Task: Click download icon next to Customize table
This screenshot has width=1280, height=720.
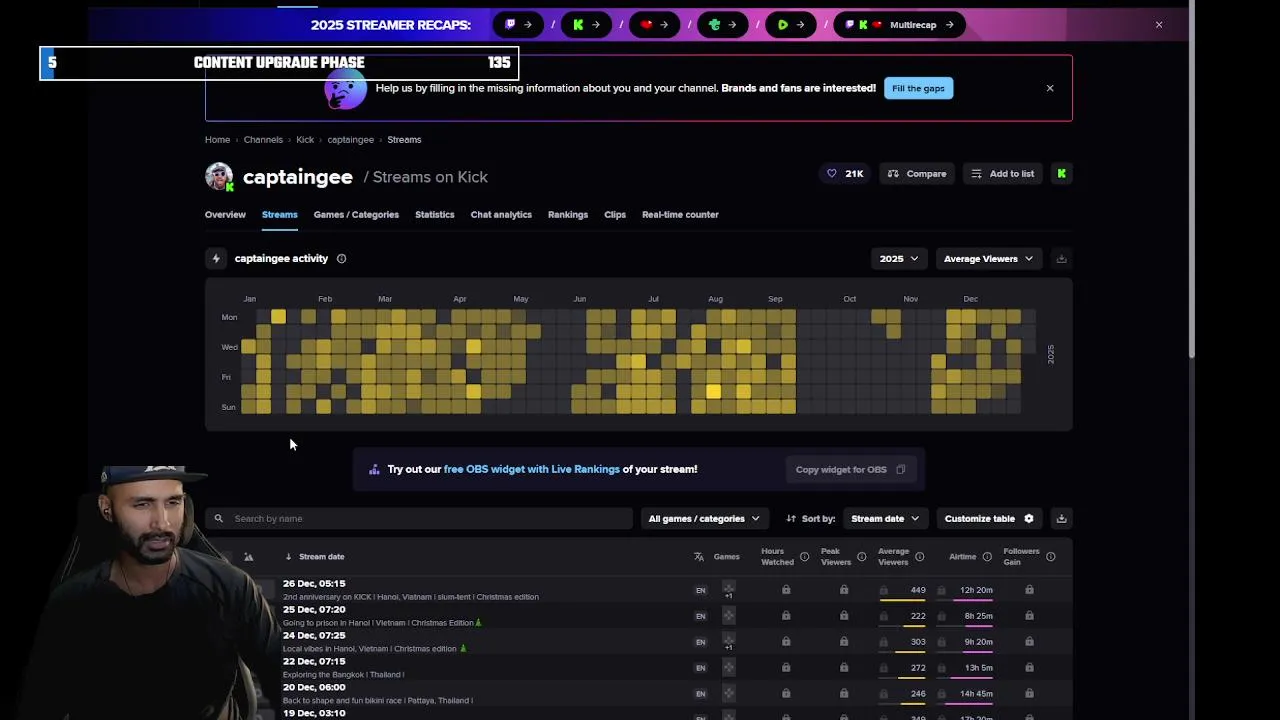Action: tap(1061, 519)
